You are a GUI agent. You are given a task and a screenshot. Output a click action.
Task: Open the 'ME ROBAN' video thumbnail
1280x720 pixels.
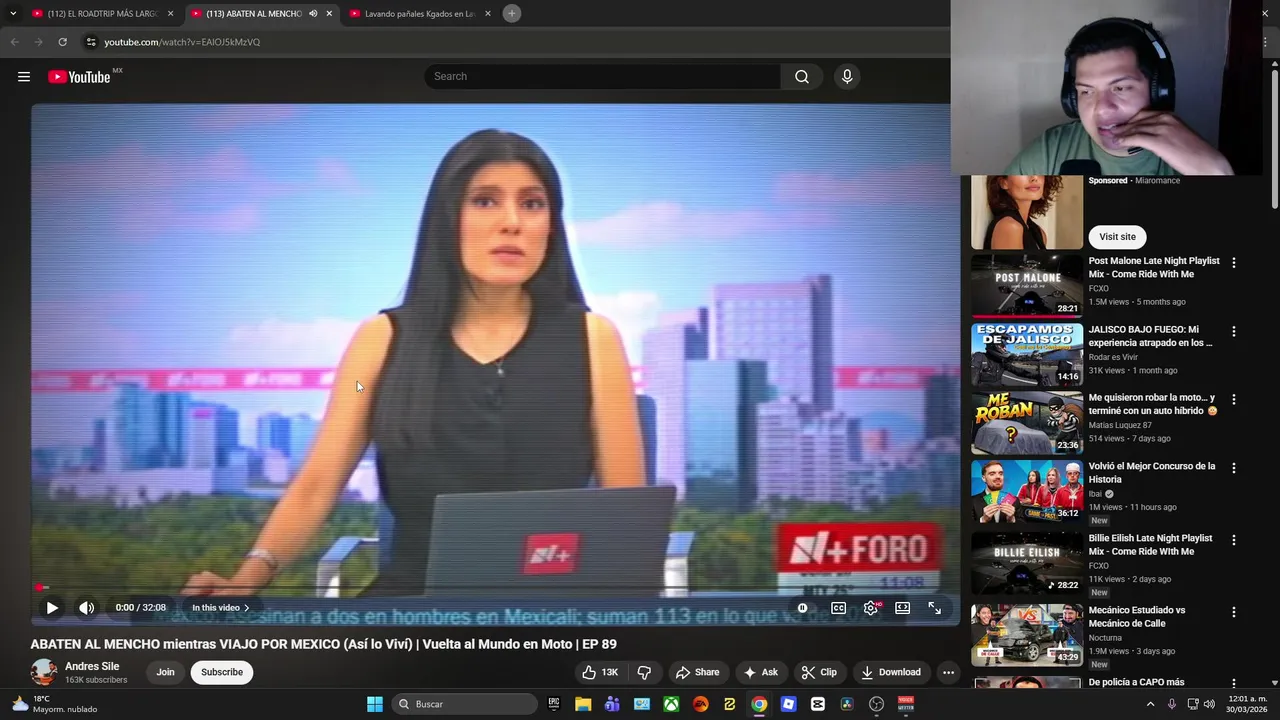[x=1026, y=422]
